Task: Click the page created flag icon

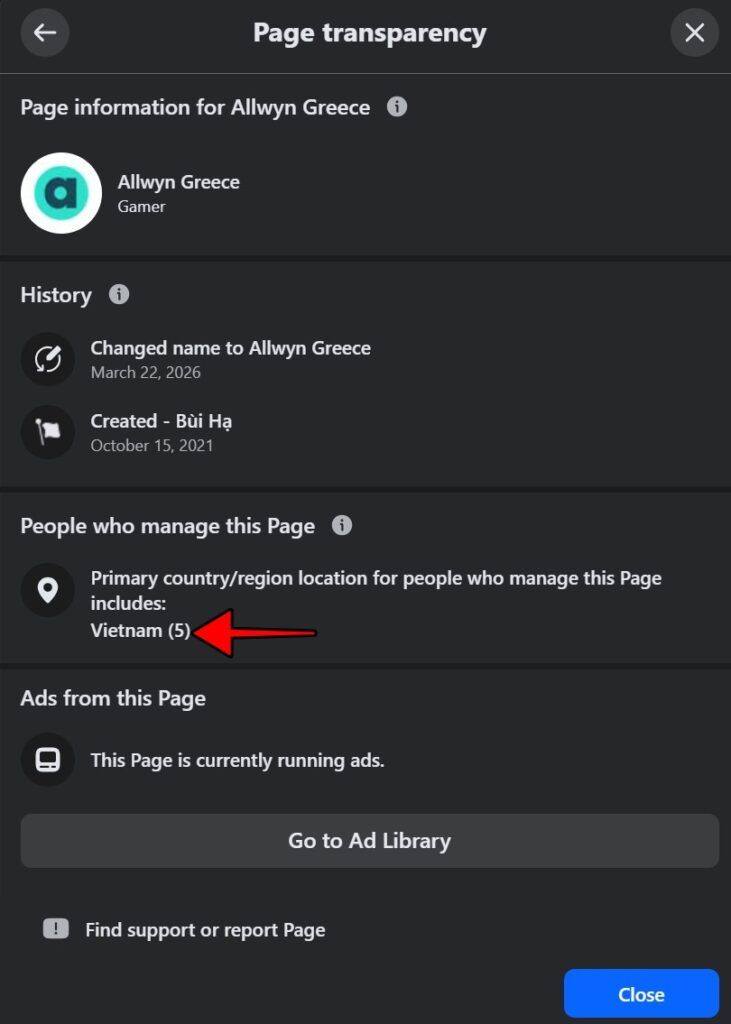Action: coord(47,432)
